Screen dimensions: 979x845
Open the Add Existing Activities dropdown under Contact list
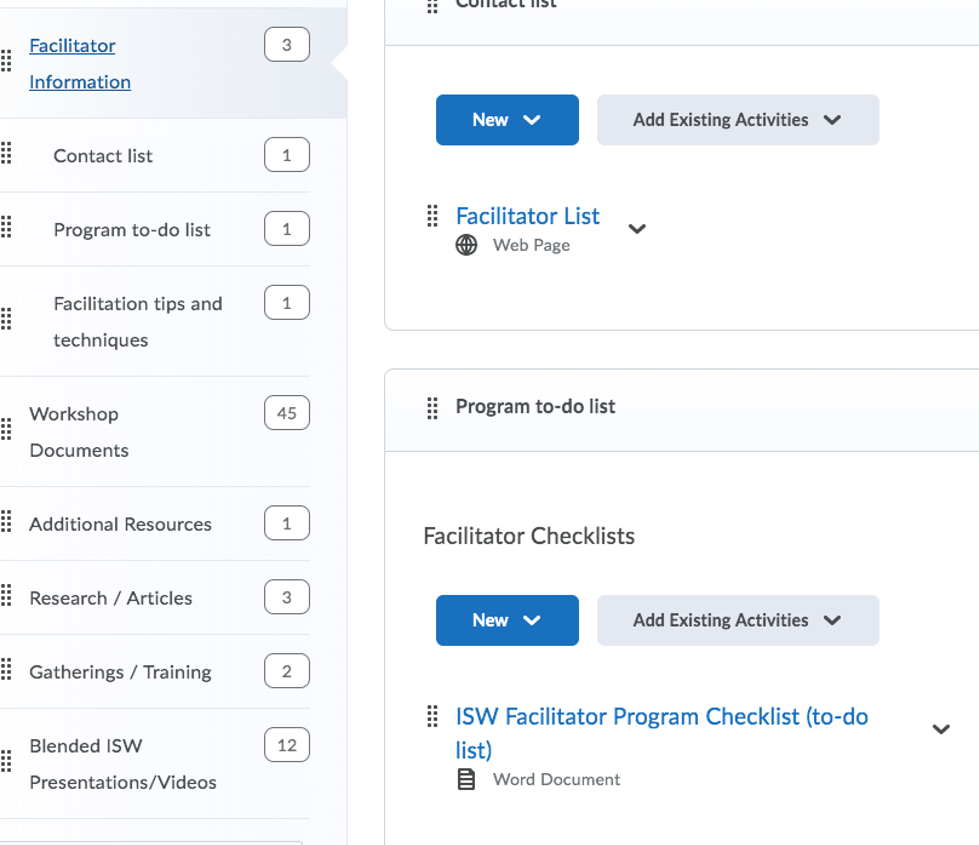tap(737, 119)
